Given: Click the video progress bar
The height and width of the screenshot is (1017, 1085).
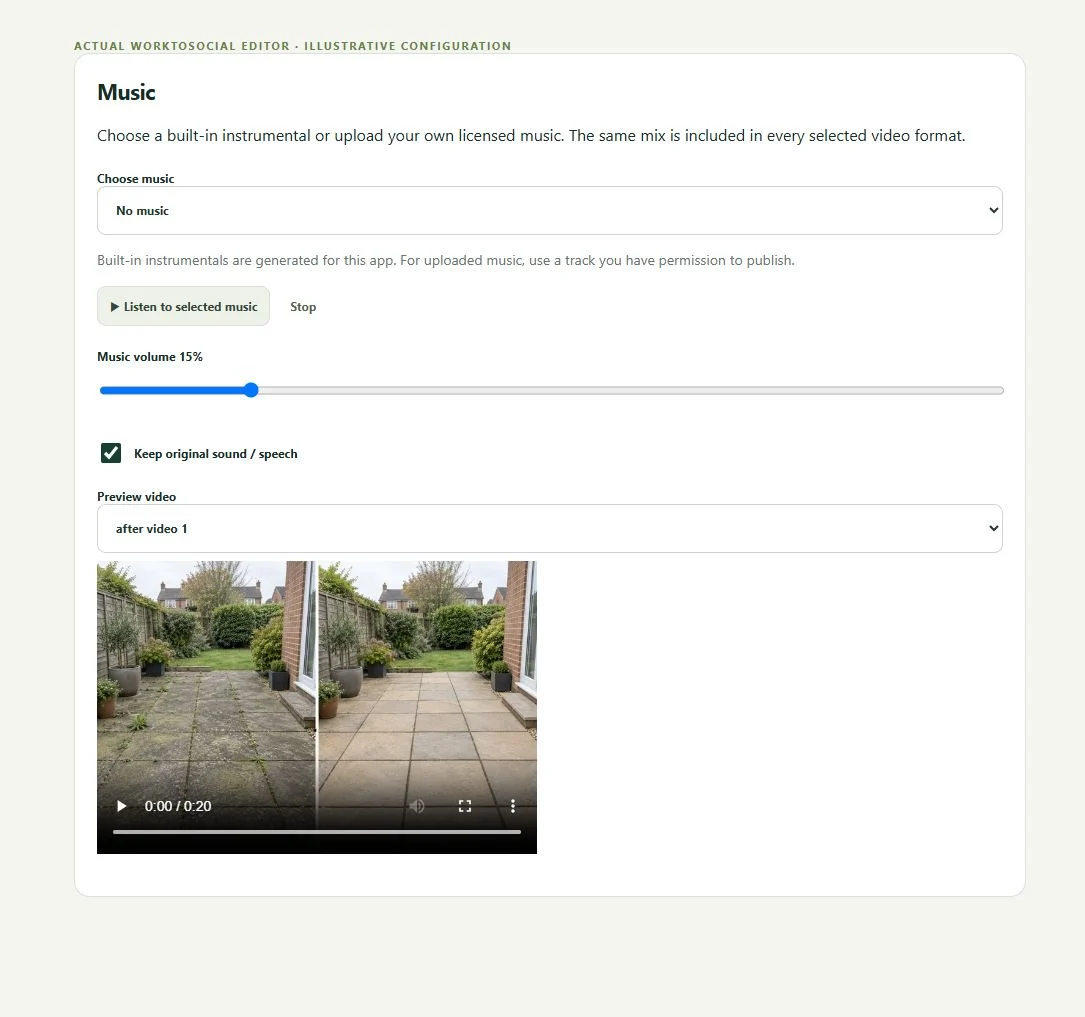Looking at the screenshot, I should click(317, 832).
